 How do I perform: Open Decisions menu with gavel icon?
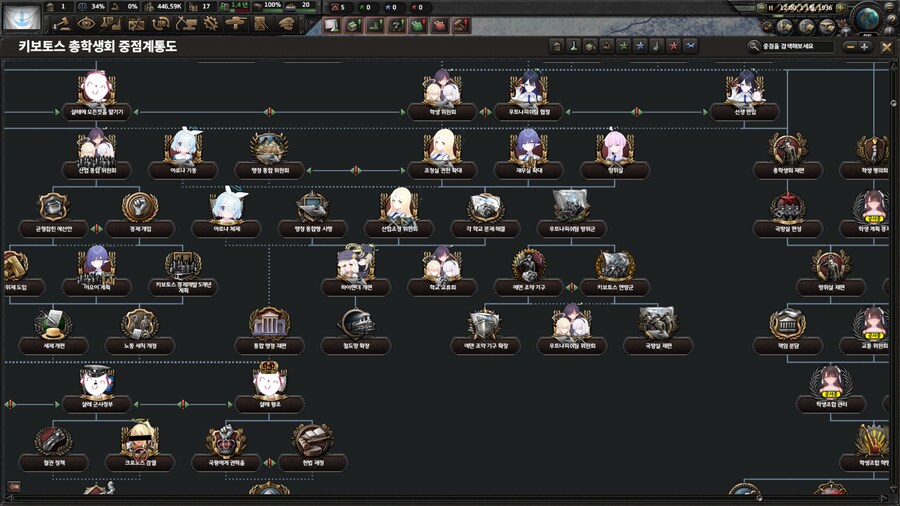click(62, 23)
